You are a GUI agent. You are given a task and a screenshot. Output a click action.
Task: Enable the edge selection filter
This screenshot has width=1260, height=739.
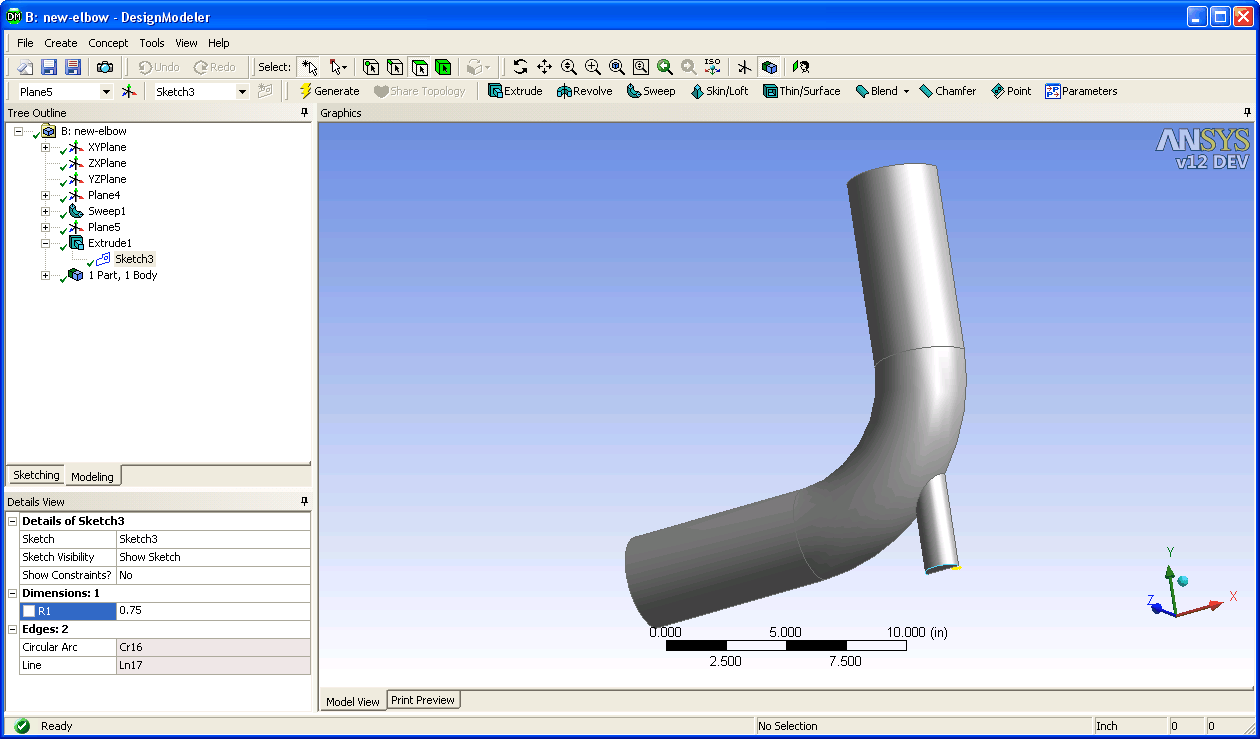pos(395,67)
